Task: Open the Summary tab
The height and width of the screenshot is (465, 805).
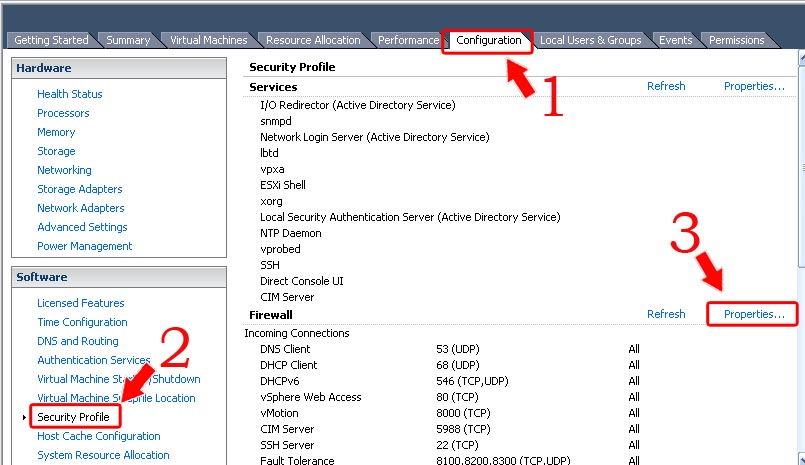Action: [128, 40]
